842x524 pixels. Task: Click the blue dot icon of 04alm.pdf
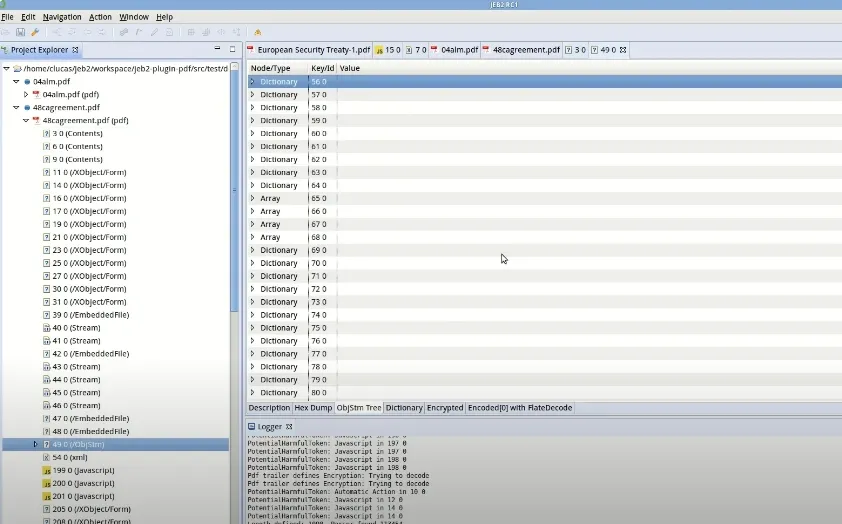coord(27,82)
